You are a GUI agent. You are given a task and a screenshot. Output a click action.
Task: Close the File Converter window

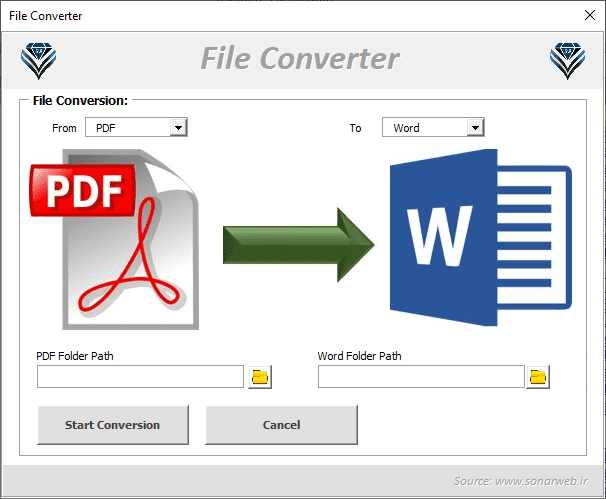click(x=590, y=15)
